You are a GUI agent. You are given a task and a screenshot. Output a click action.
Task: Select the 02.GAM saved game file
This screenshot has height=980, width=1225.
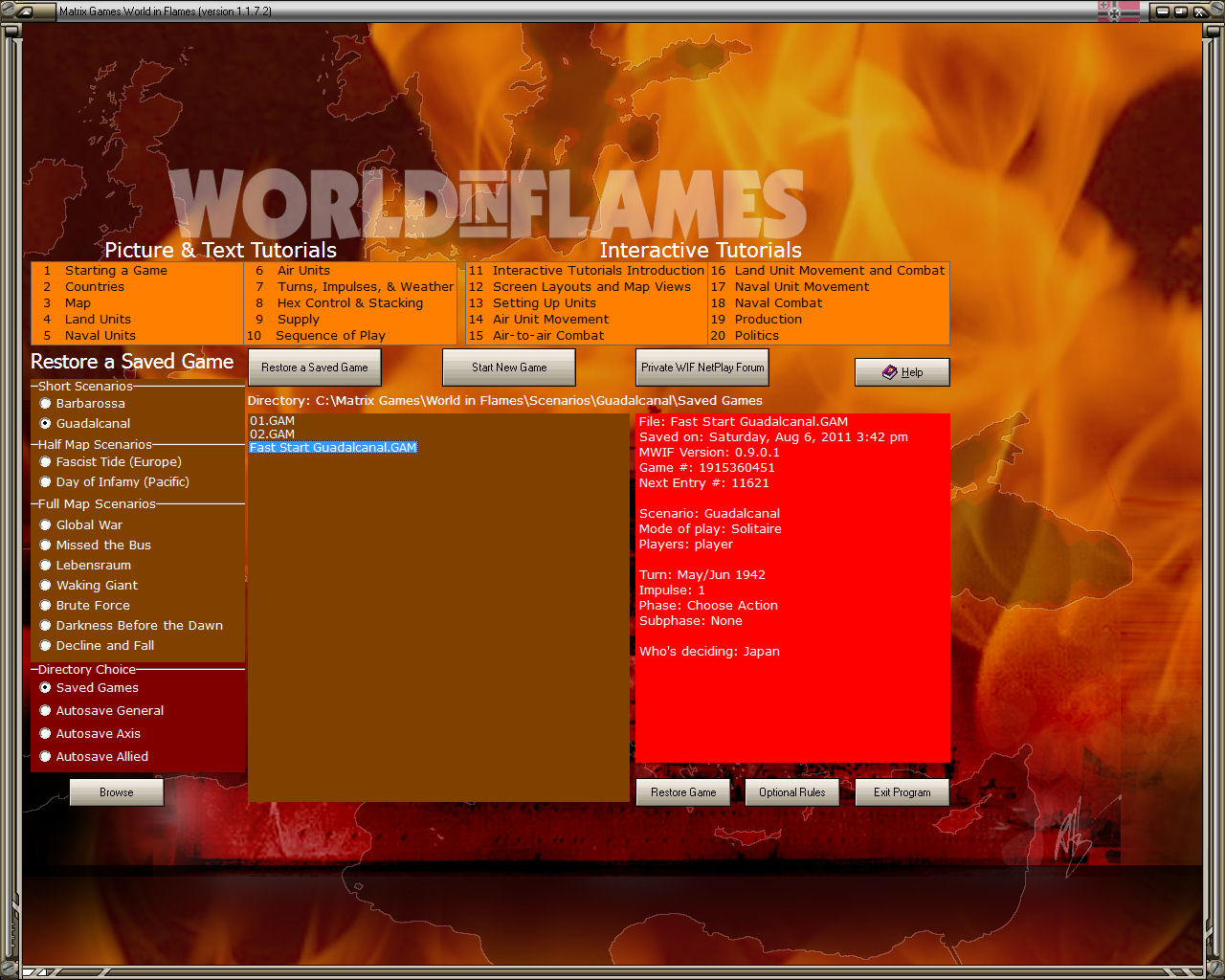pyautogui.click(x=273, y=434)
